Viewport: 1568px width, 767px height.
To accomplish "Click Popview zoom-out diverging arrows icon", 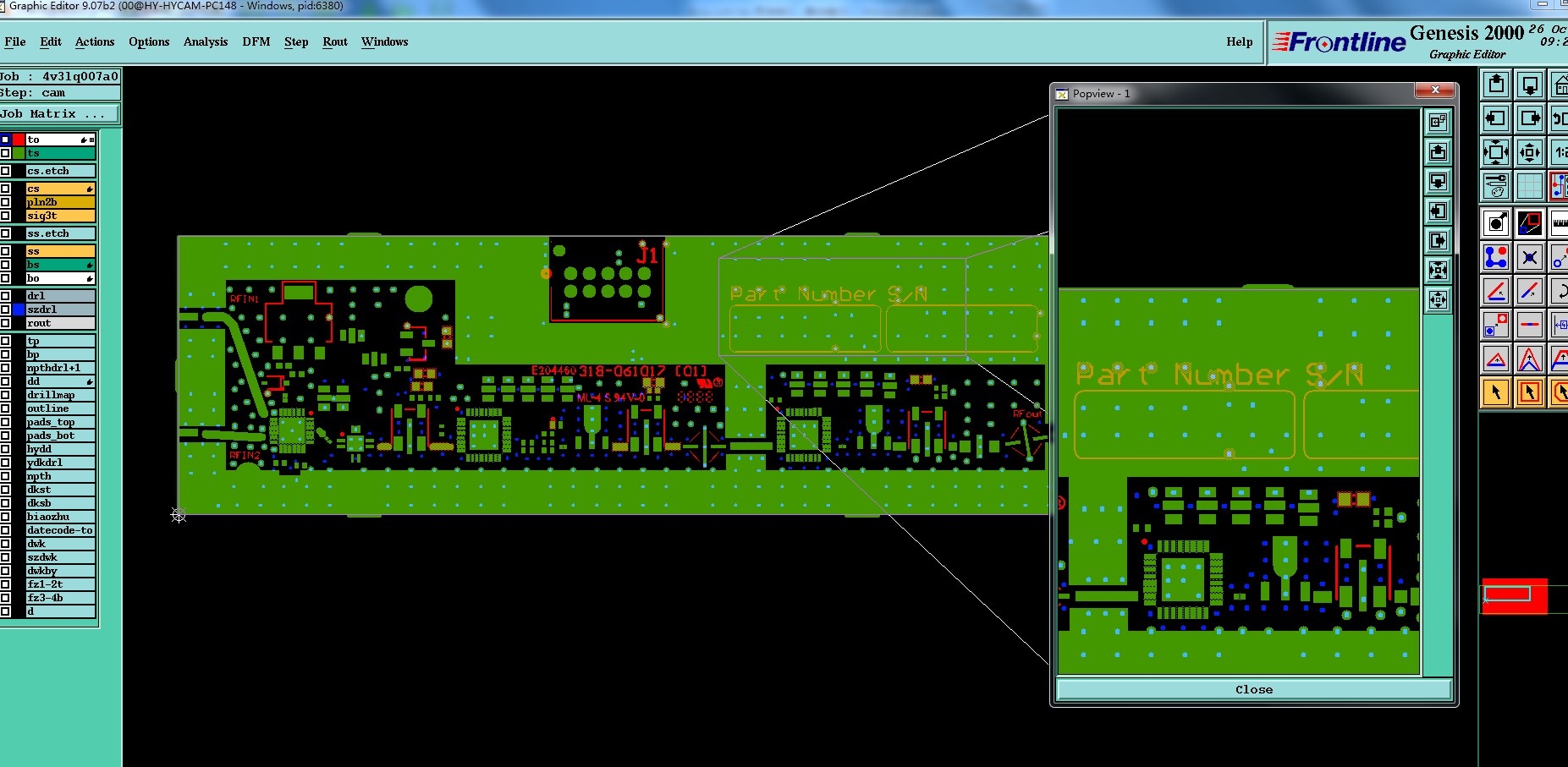I will pos(1438,299).
